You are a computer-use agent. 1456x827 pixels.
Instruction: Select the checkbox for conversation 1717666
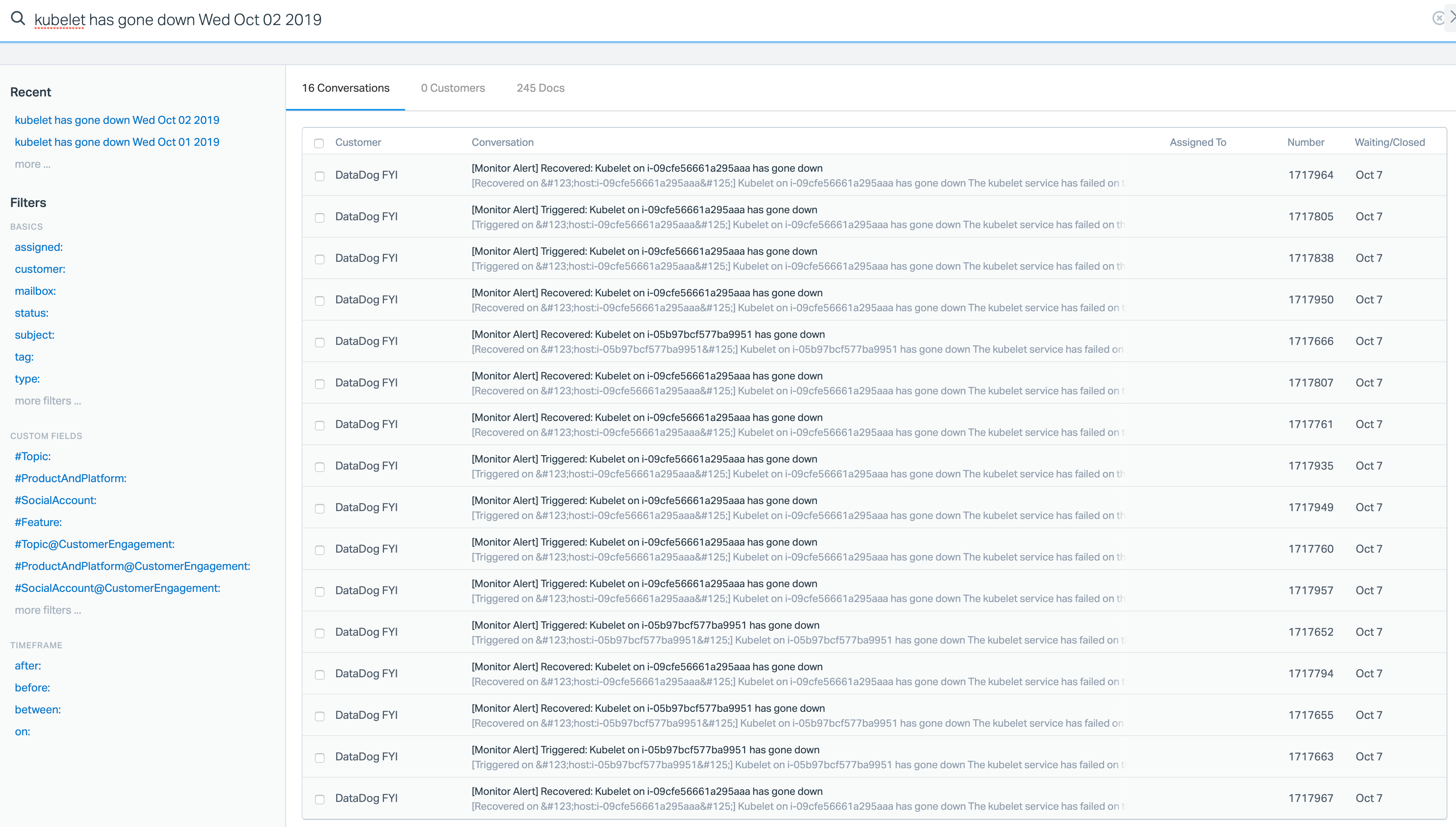coord(320,342)
